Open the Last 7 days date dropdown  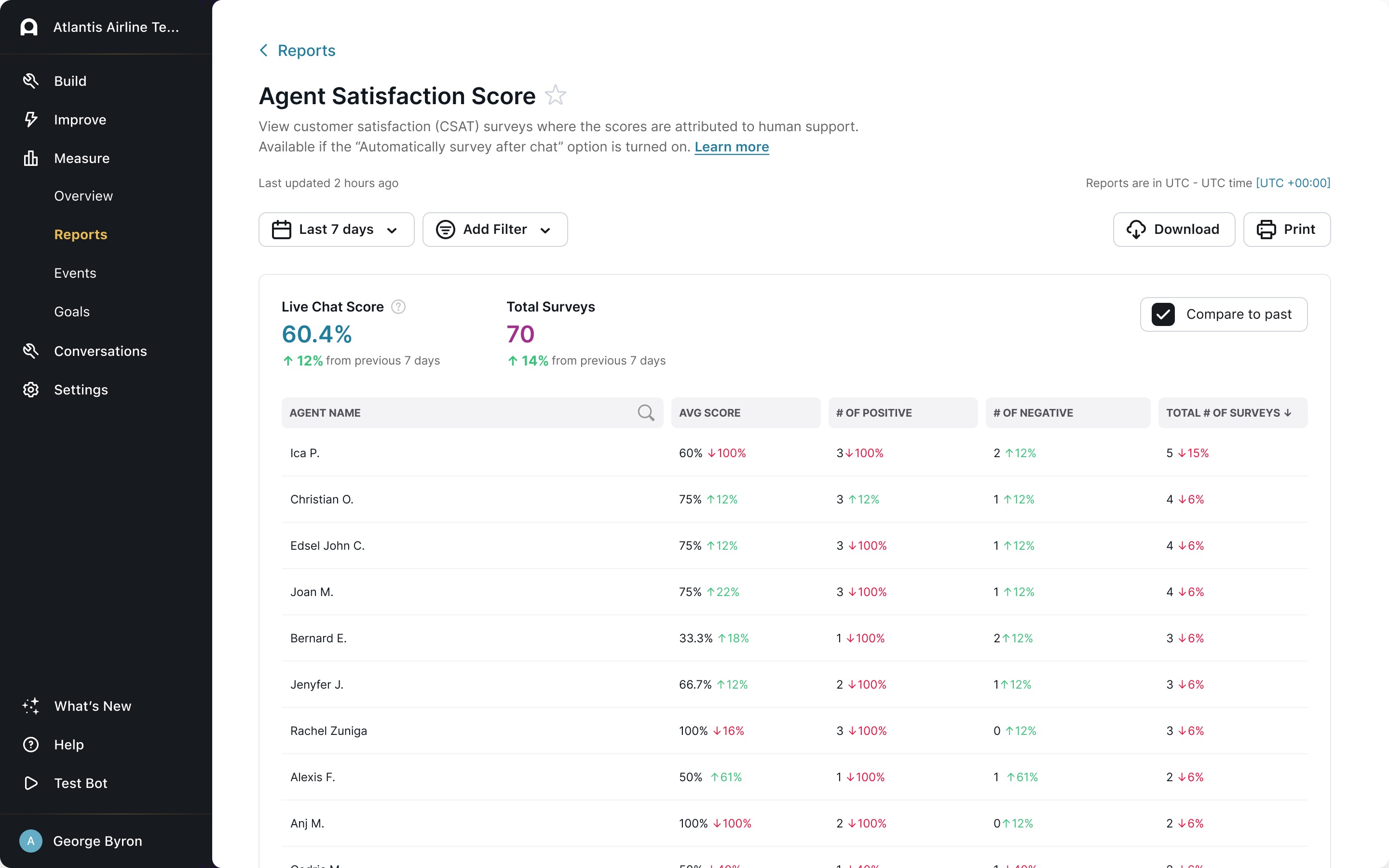point(336,230)
